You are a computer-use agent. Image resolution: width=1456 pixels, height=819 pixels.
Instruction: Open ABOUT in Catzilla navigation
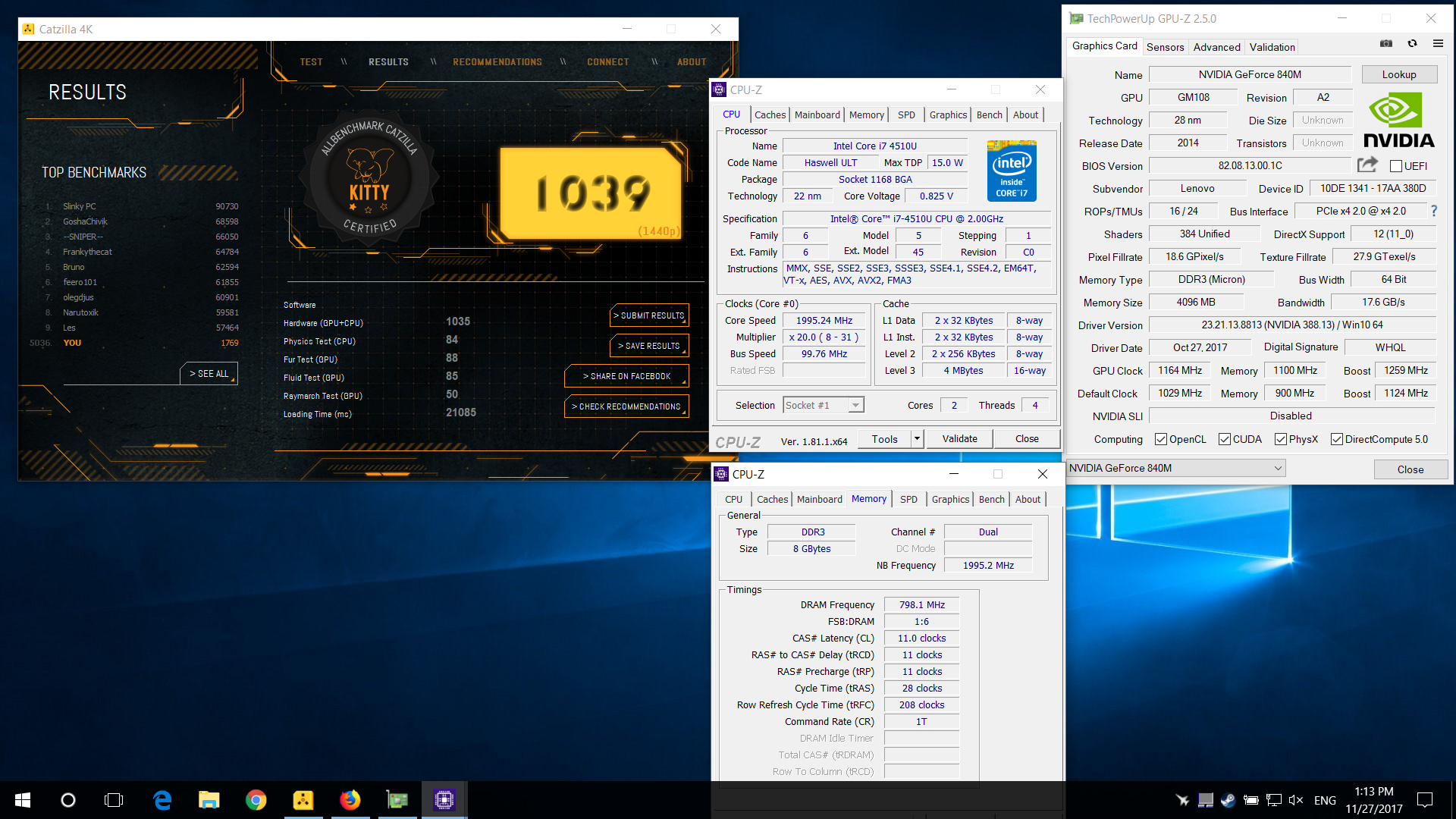692,62
